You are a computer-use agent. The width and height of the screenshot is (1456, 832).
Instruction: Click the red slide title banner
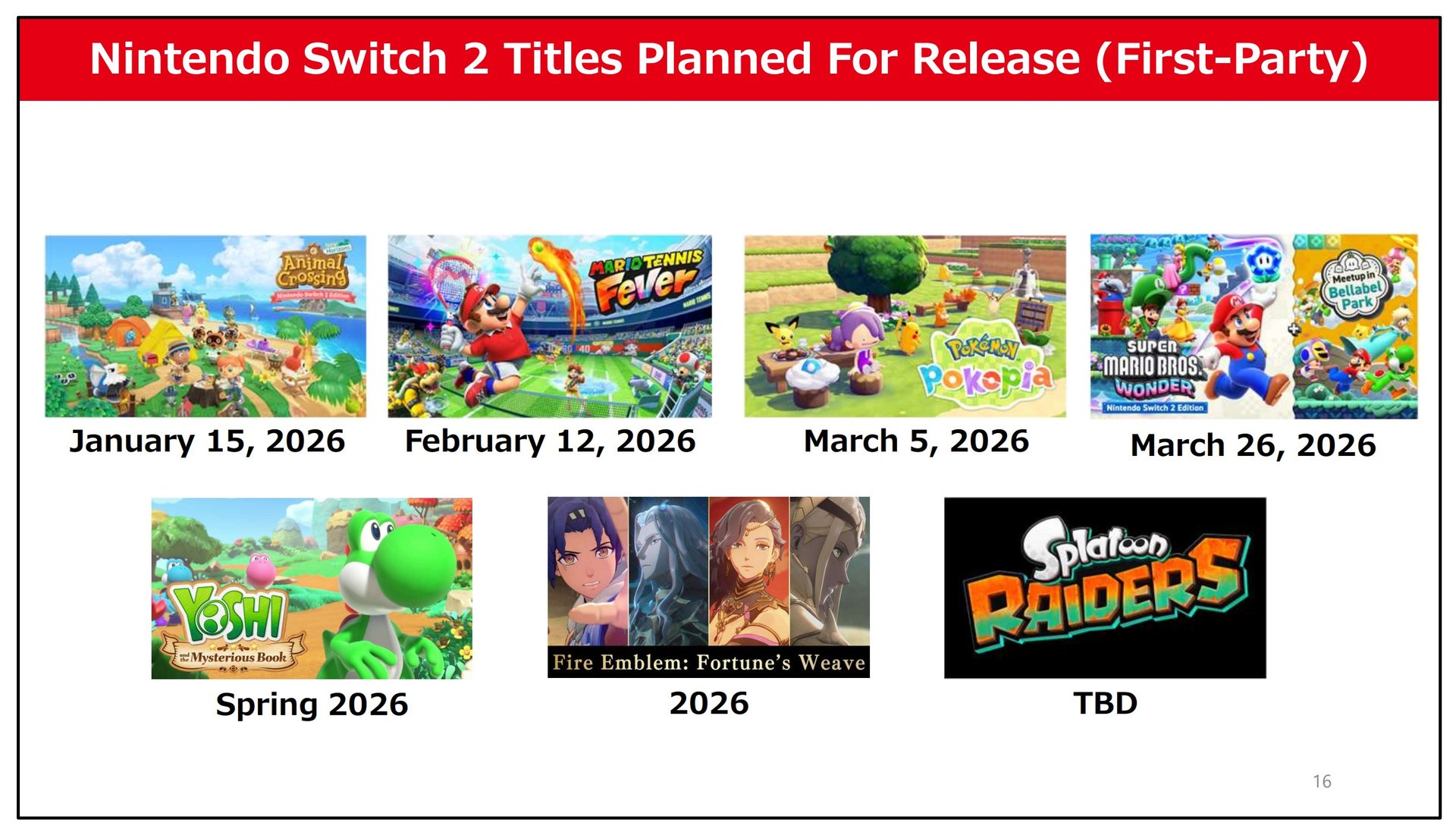(729, 59)
